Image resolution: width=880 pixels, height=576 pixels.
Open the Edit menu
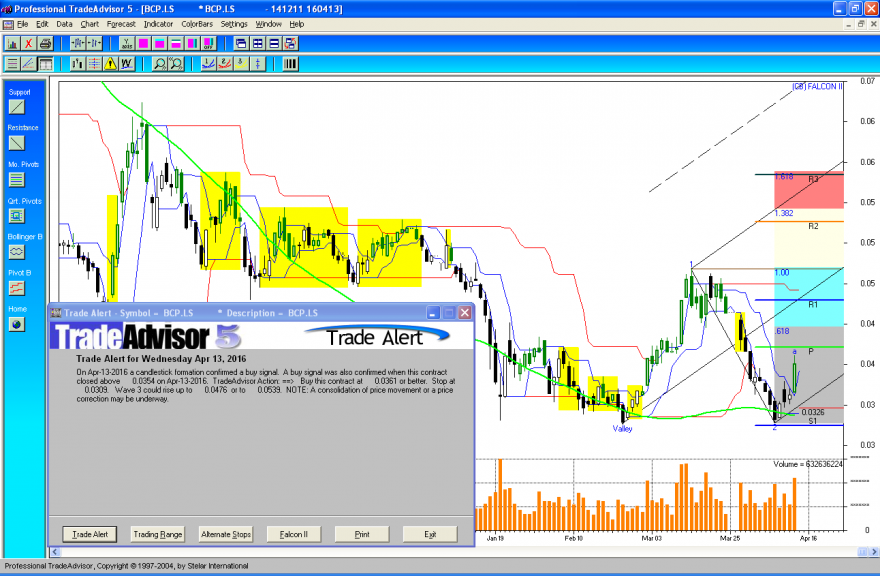[42, 24]
